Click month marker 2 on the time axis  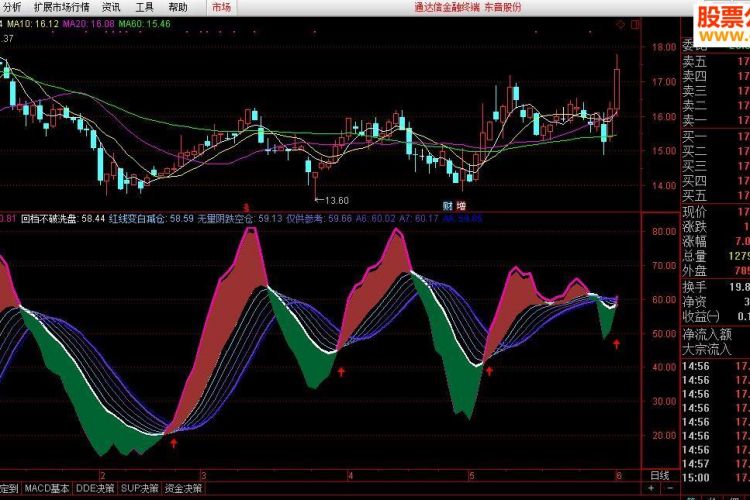[102, 476]
